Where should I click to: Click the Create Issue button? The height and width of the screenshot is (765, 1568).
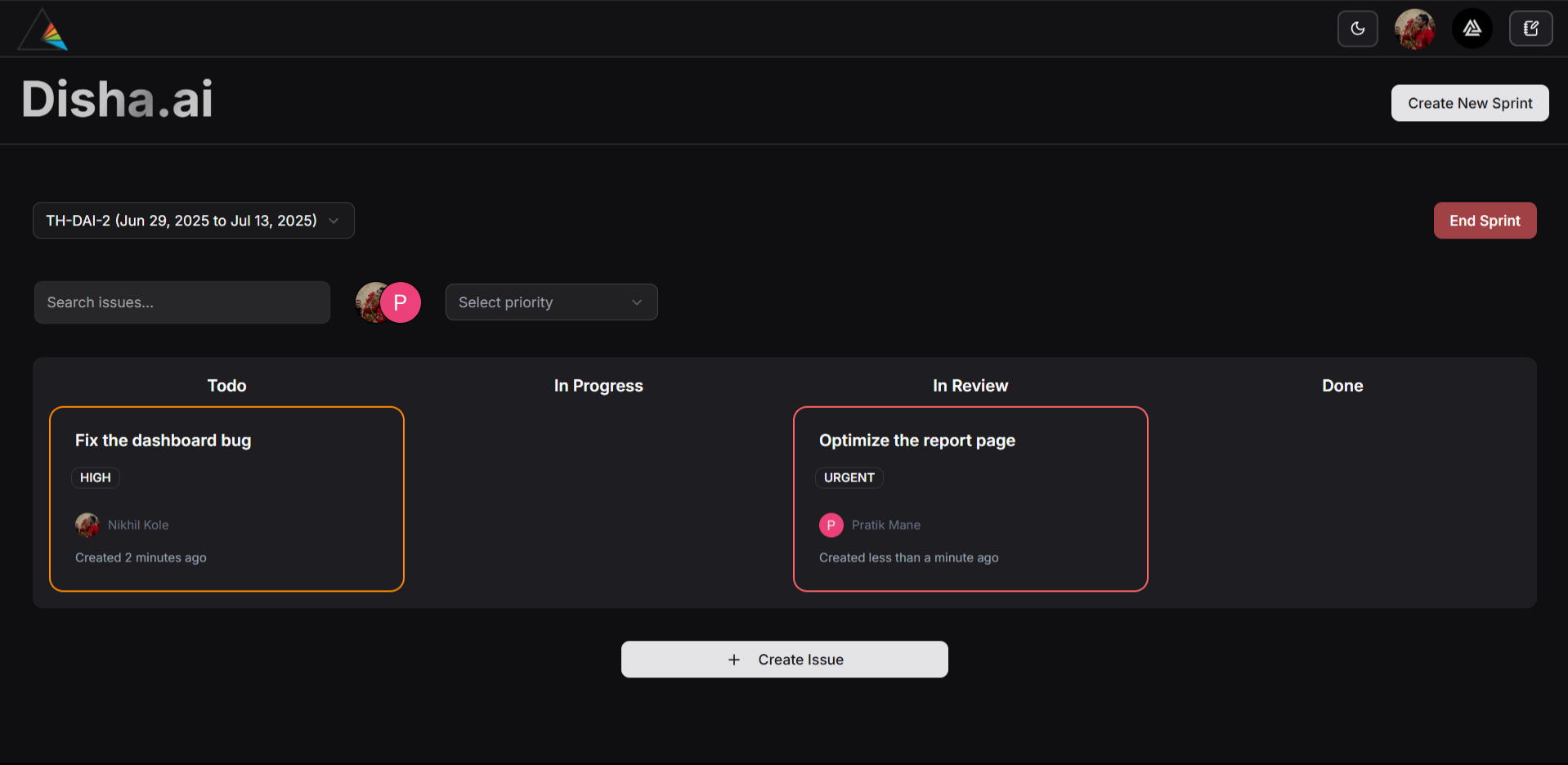pos(784,660)
